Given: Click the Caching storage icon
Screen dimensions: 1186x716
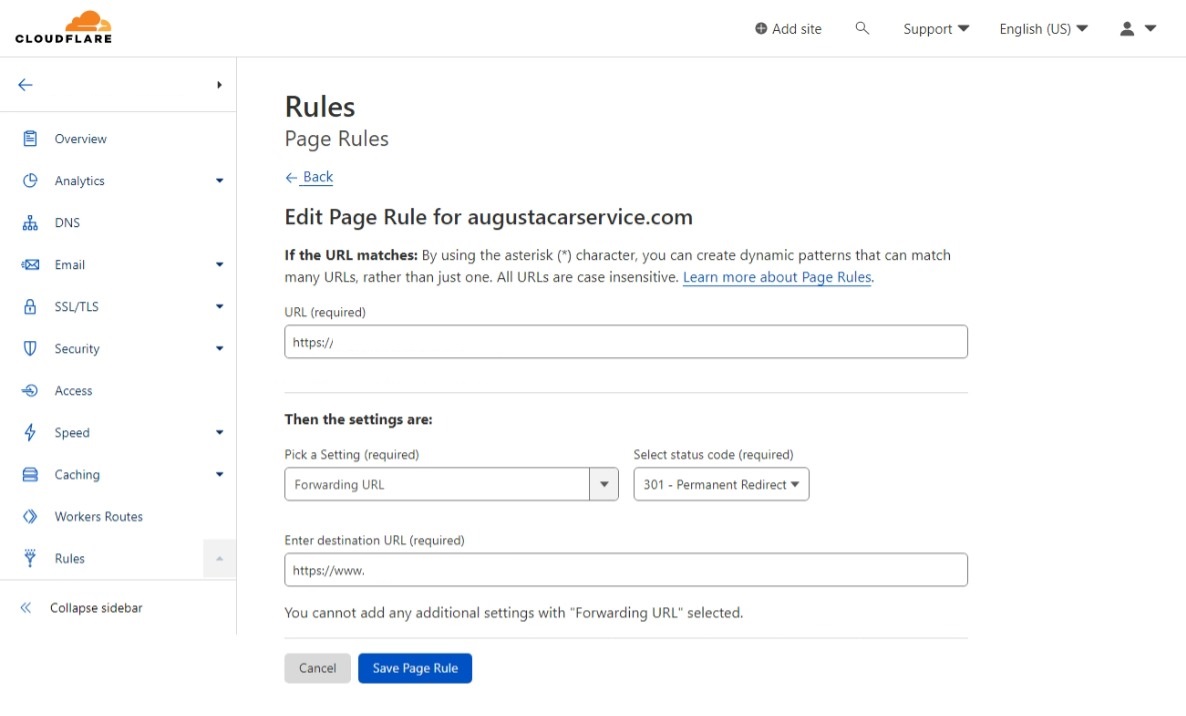Looking at the screenshot, I should (x=29, y=474).
